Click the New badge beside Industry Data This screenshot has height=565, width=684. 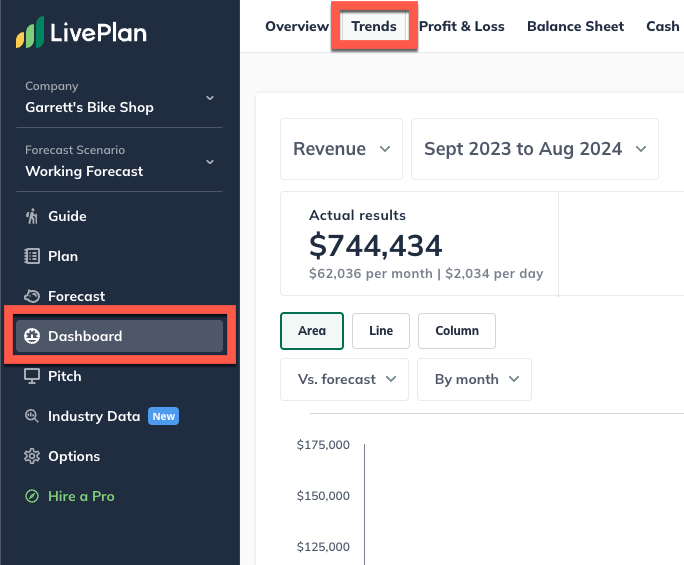164,416
